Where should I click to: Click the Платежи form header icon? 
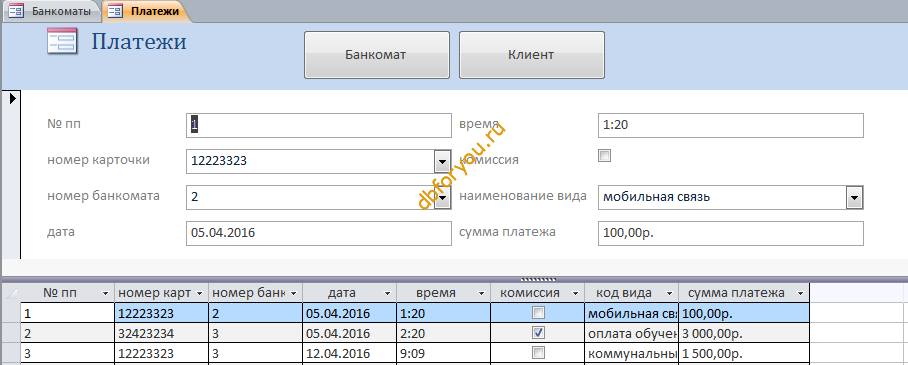pos(62,43)
